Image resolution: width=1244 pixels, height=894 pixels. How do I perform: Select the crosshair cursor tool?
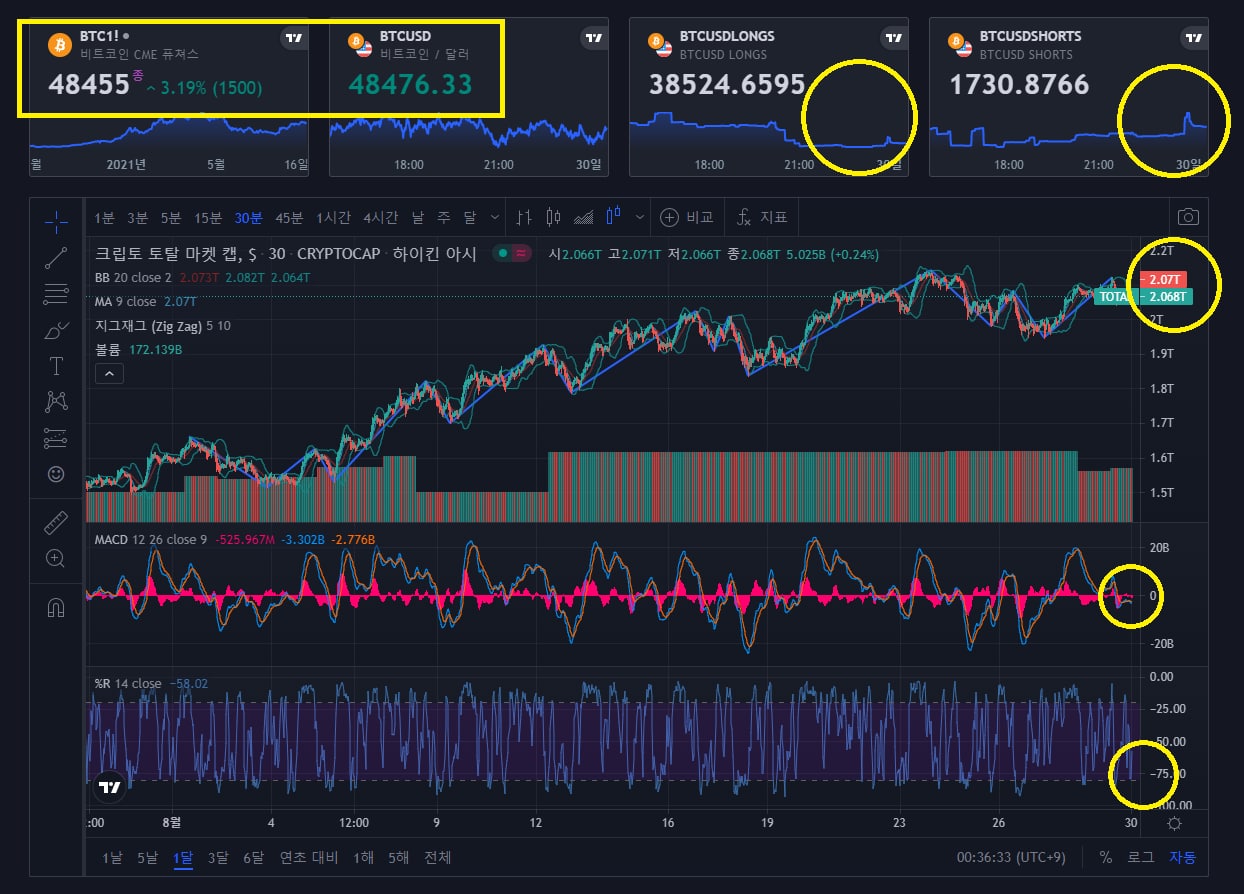(56, 220)
